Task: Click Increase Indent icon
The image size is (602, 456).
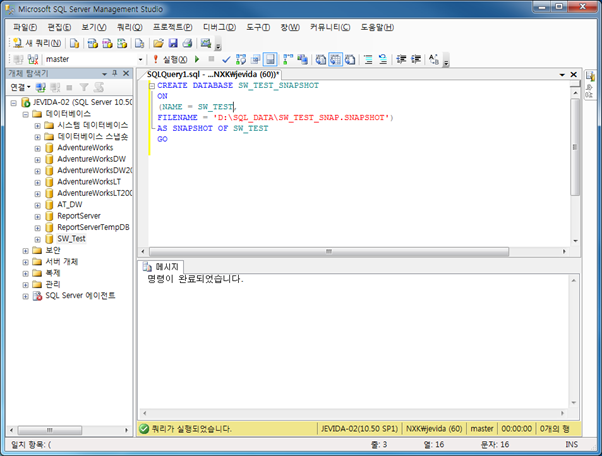Action: pos(416,59)
